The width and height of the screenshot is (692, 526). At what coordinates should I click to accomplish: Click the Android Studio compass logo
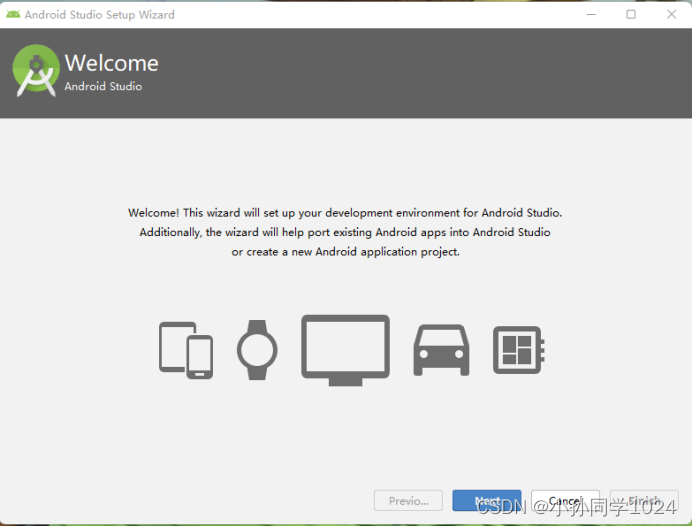[36, 70]
